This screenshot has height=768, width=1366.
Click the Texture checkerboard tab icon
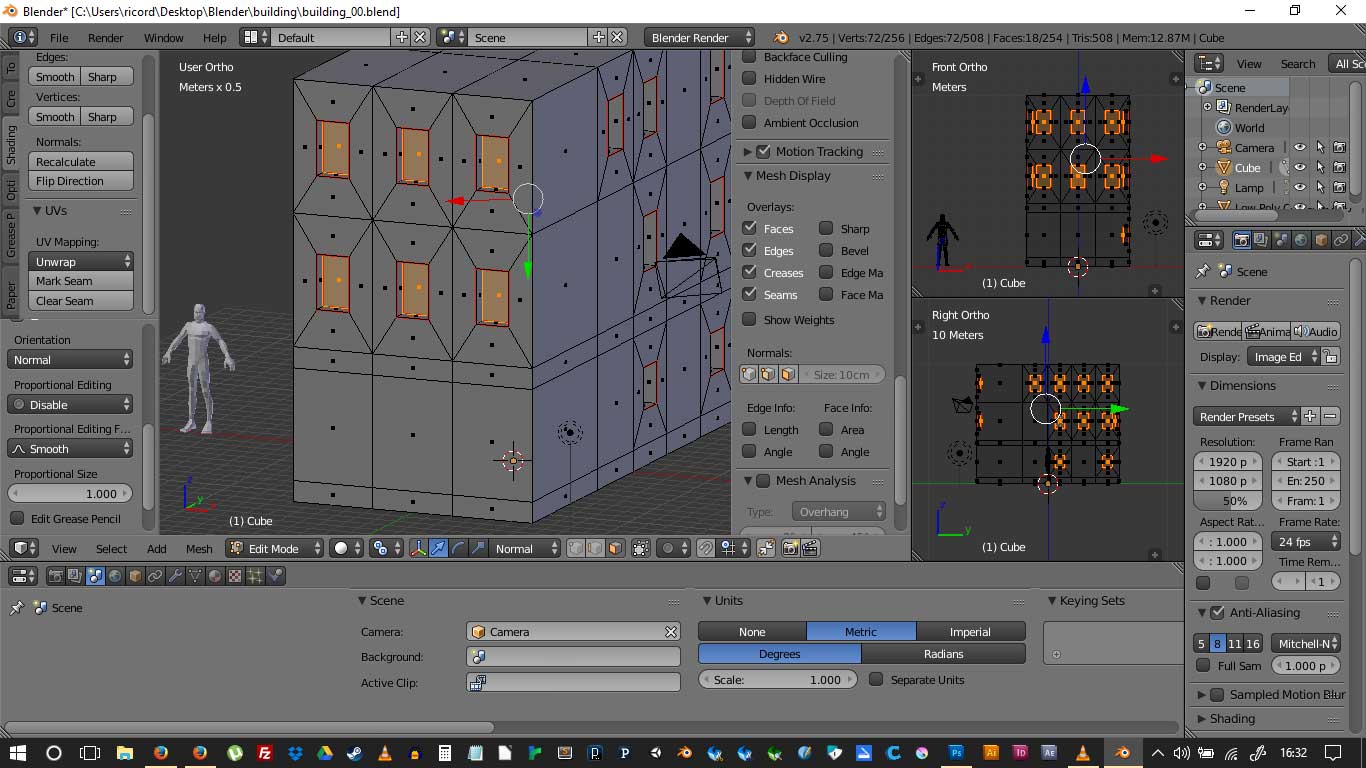coord(235,576)
